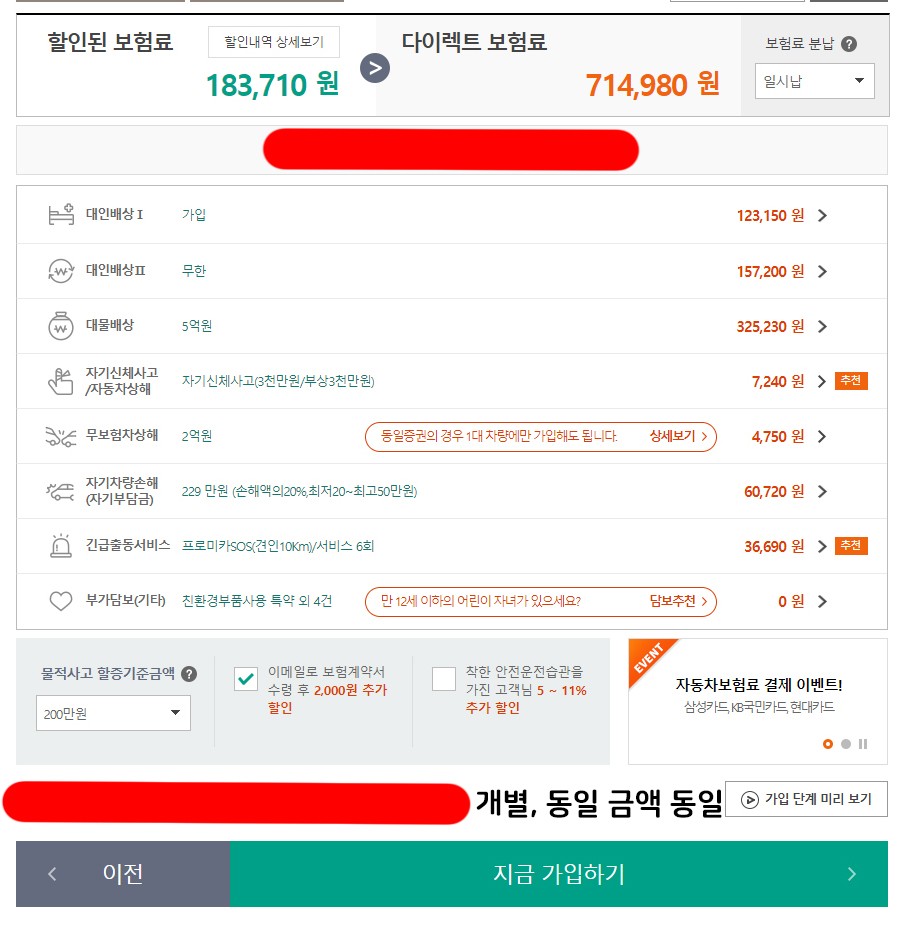Screen dimensions: 900x927
Task: Click 자기신체사고(3천만원/부상3천만원) text
Action: point(278,381)
